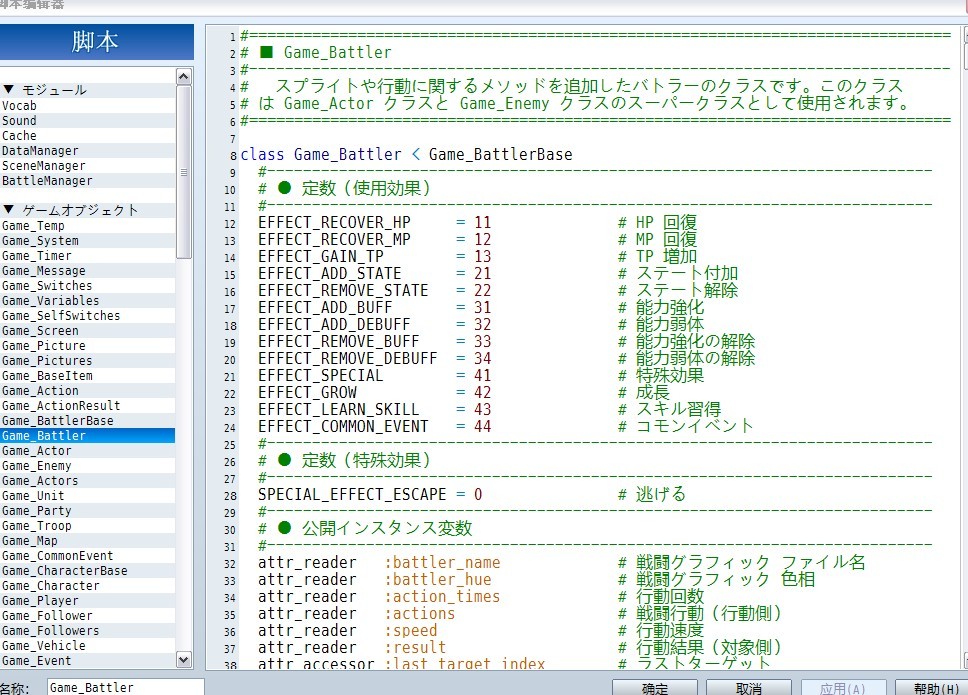968x695 pixels.
Task: Select the Game_Screen script
Action: 88,331
